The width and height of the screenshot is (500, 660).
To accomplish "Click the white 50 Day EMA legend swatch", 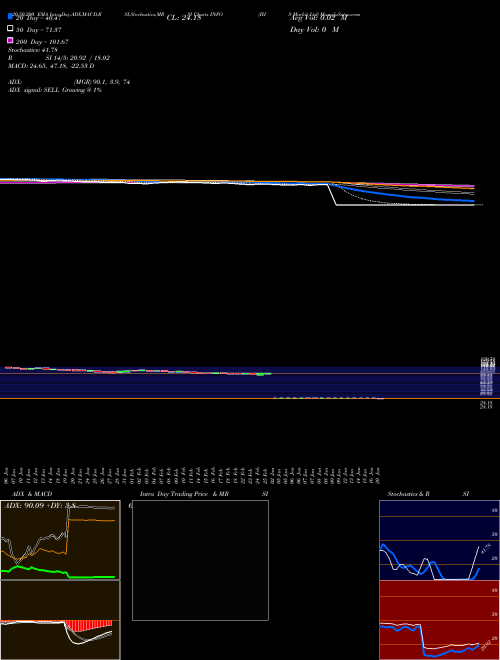I will tap(10, 28).
